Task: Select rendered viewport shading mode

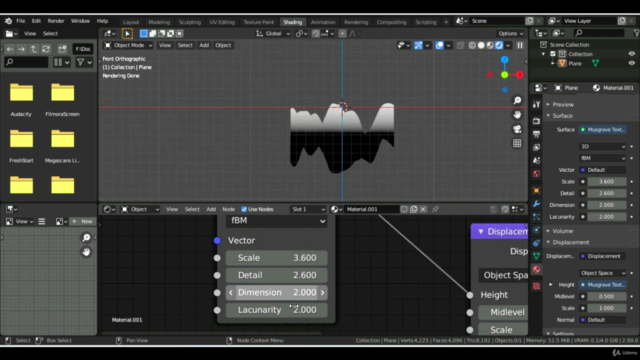Action: pyautogui.click(x=499, y=45)
